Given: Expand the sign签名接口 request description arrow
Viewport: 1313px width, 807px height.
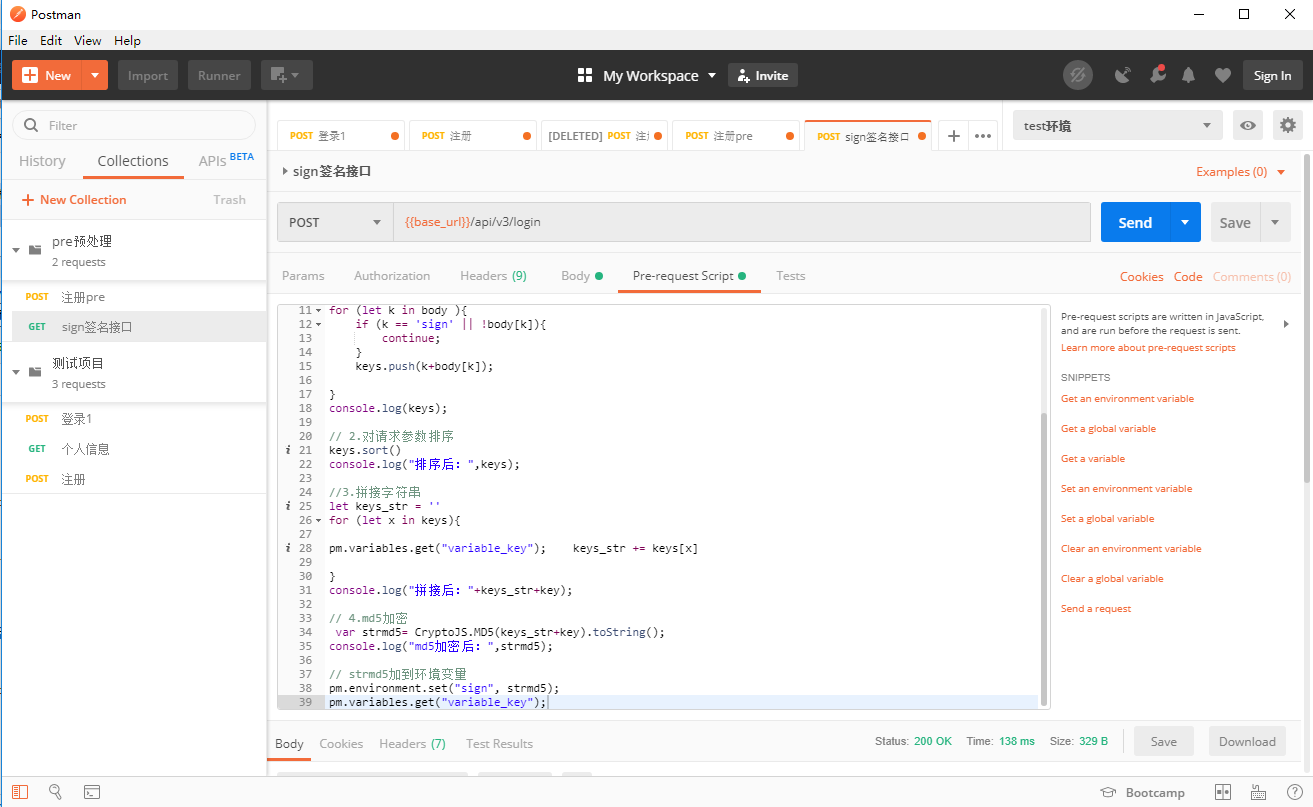Looking at the screenshot, I should click(x=285, y=172).
